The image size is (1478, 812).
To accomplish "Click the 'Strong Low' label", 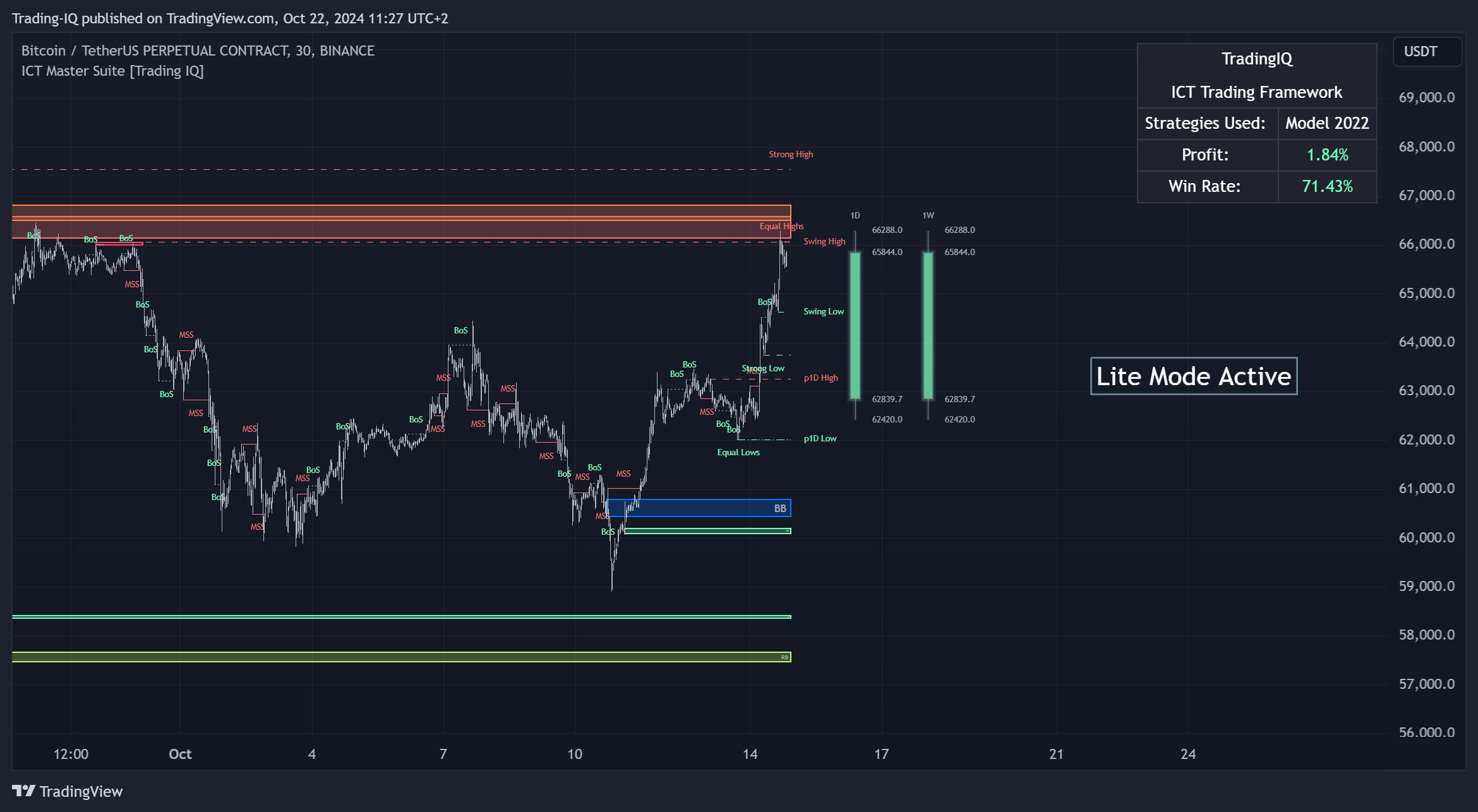I will pos(763,368).
